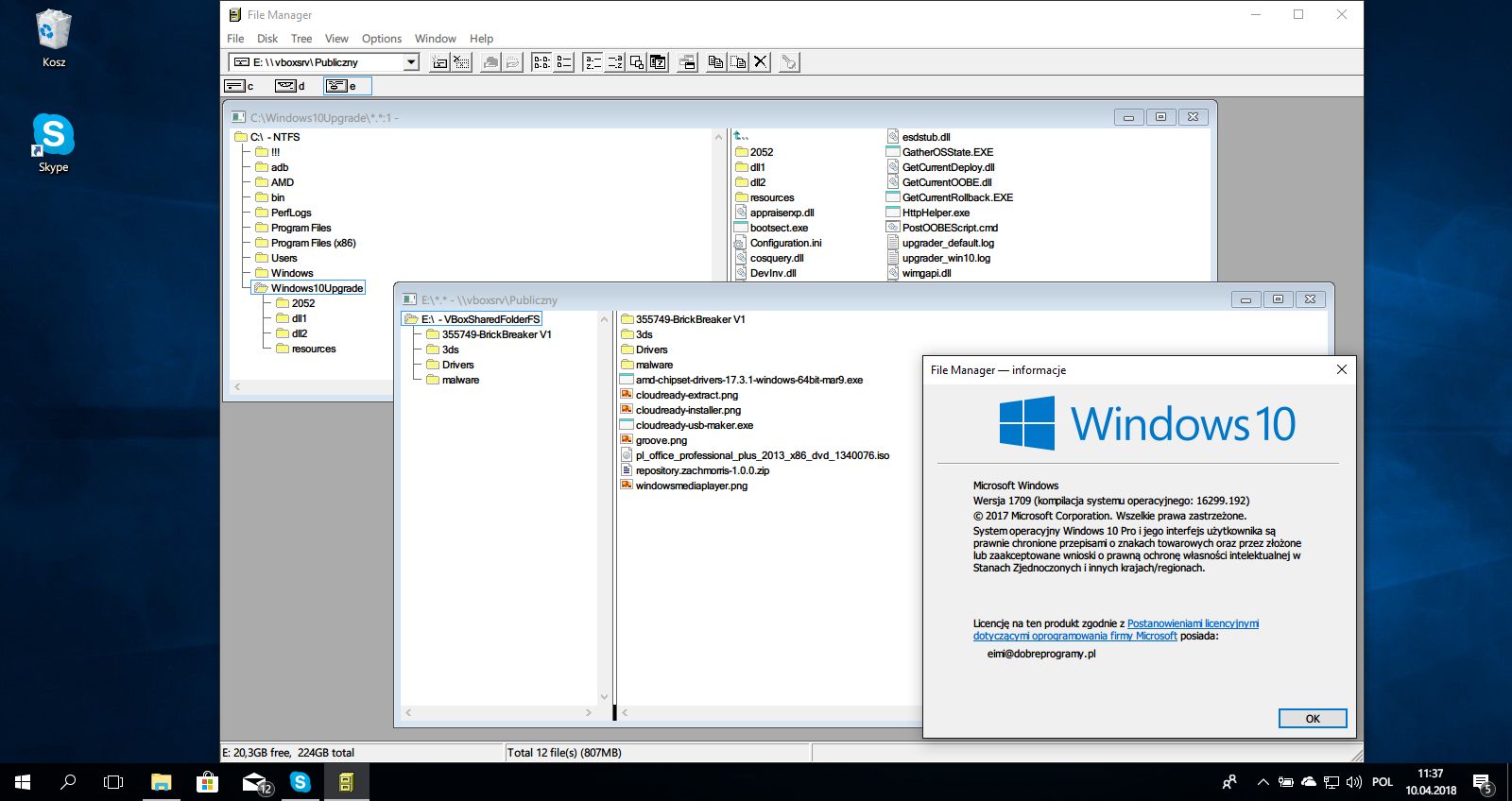Click the Copy files toolbar icon
Viewport: 1512px width, 801px height.
click(716, 62)
